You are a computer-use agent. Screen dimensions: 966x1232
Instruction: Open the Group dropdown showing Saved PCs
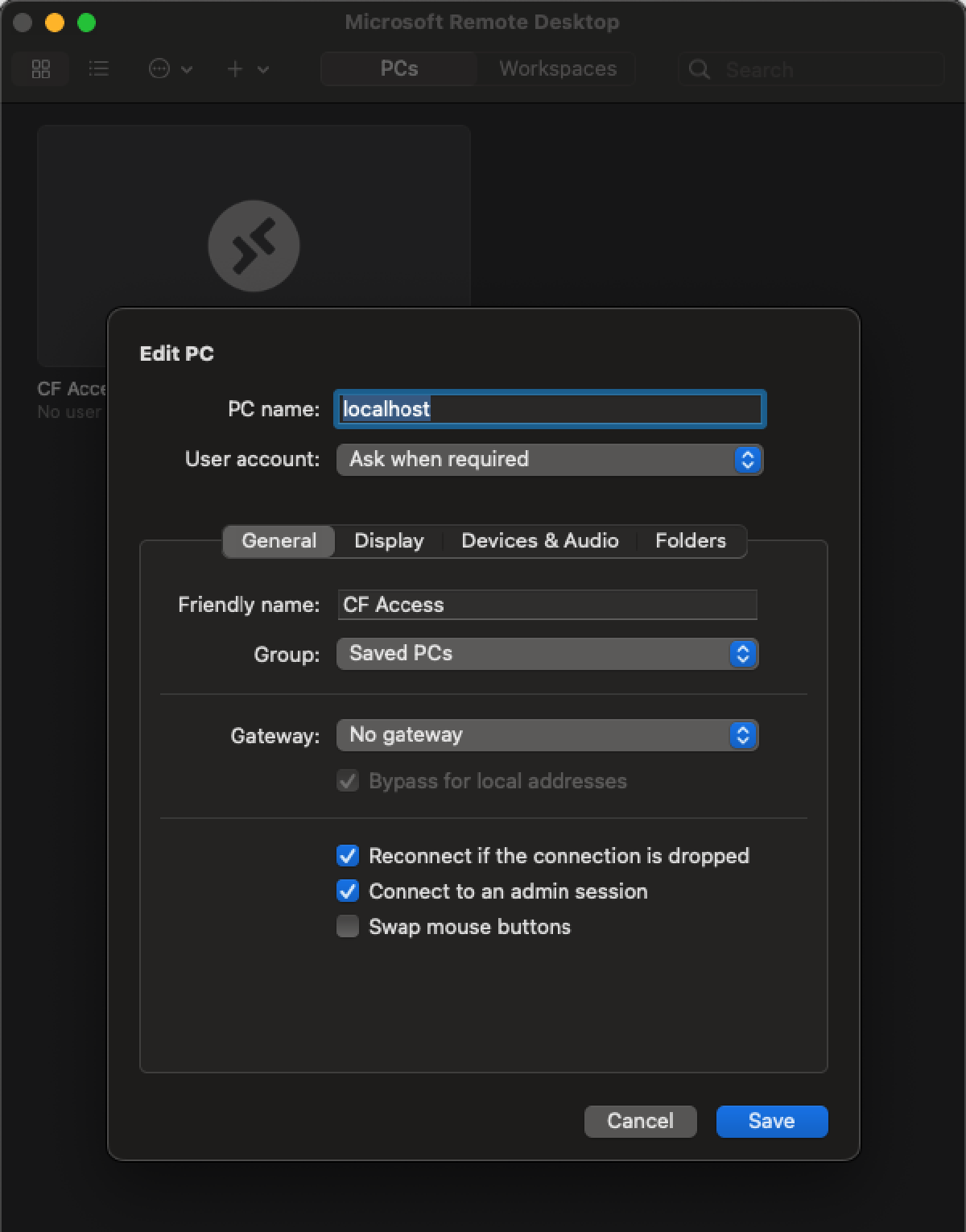tap(547, 654)
